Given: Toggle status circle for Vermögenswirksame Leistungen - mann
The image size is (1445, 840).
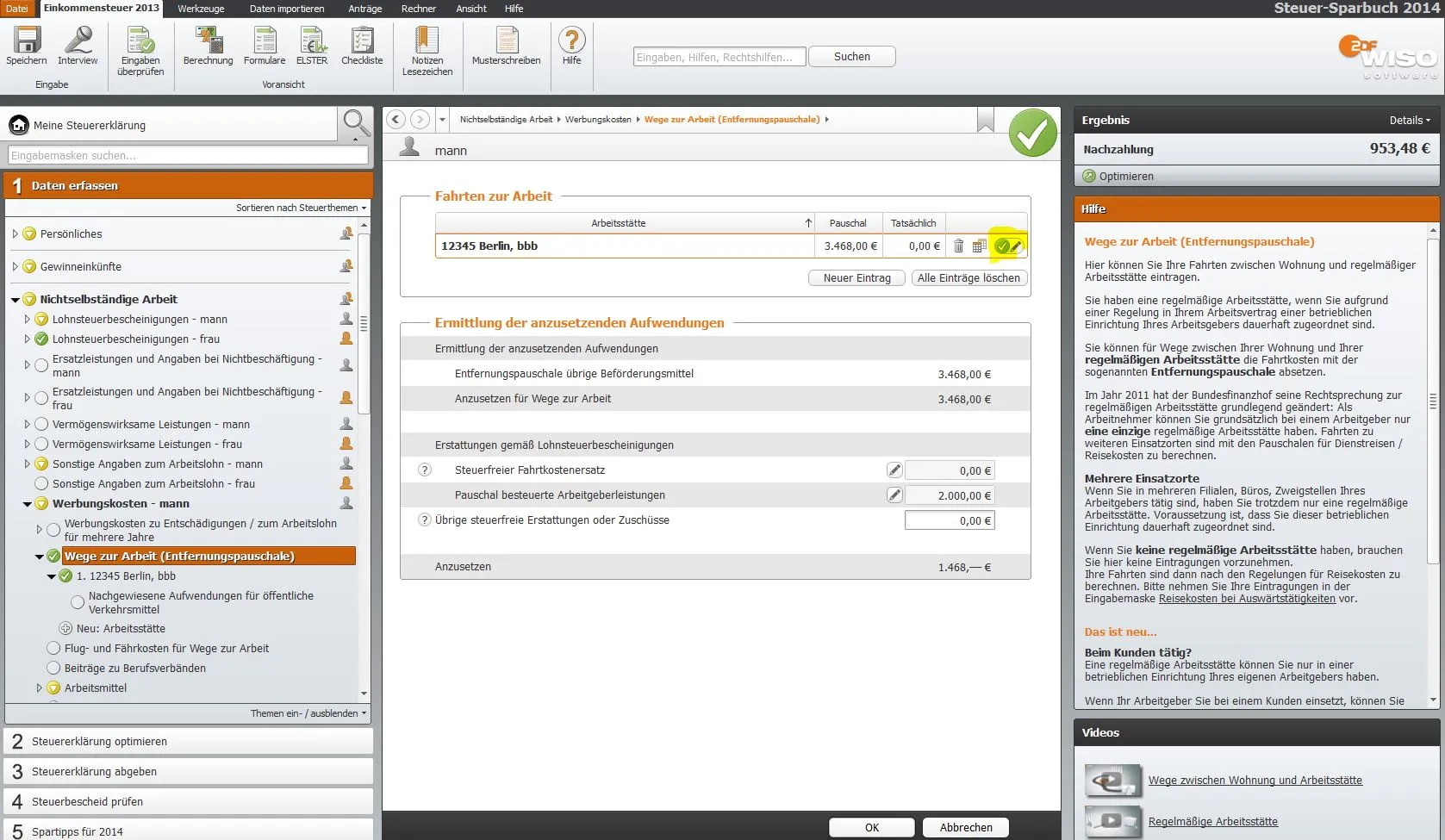Looking at the screenshot, I should coord(41,425).
